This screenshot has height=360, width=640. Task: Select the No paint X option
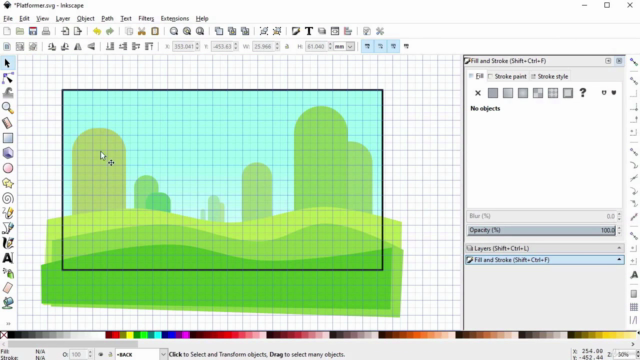(478, 93)
